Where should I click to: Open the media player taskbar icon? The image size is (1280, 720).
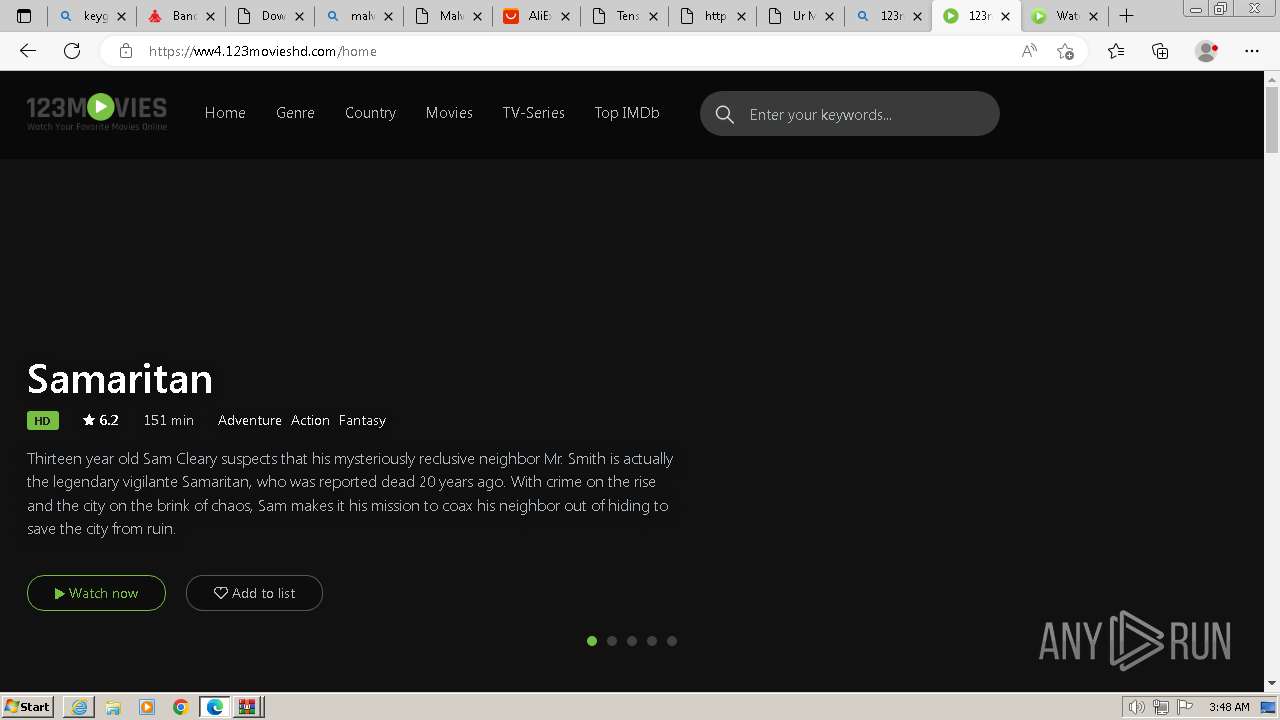[147, 707]
